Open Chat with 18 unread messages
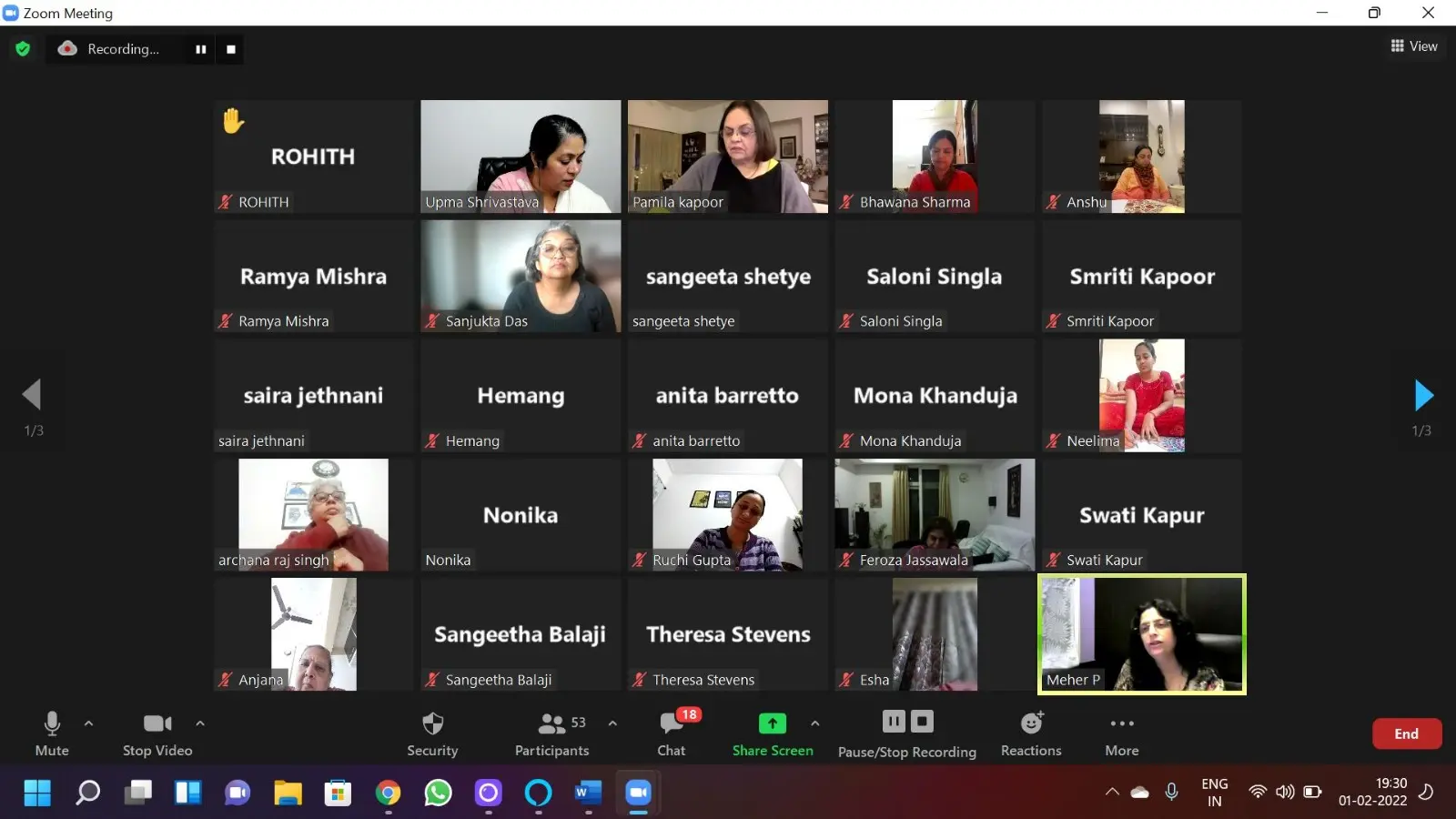The height and width of the screenshot is (819, 1456). pos(672,733)
